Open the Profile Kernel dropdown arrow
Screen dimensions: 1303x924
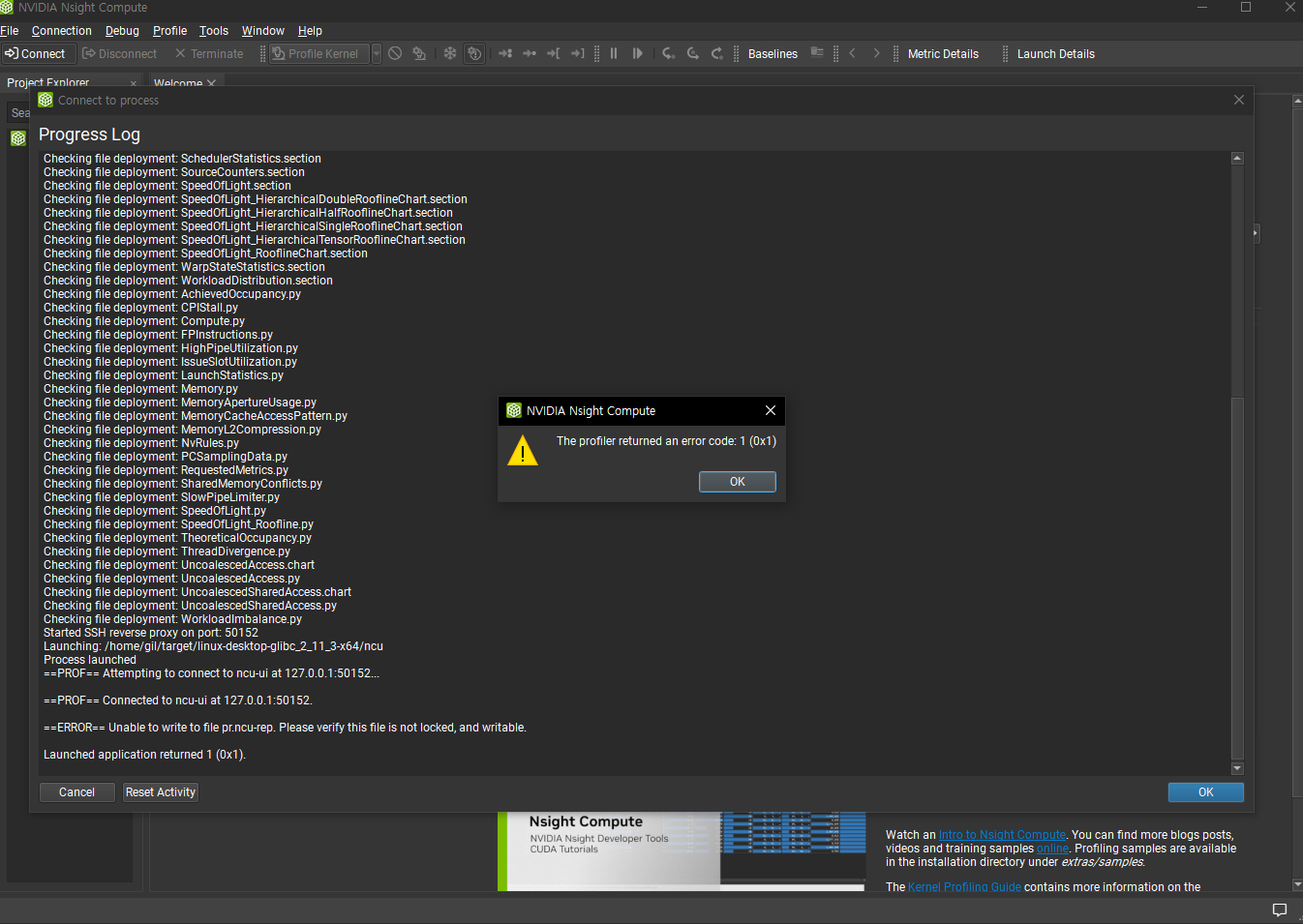(377, 54)
